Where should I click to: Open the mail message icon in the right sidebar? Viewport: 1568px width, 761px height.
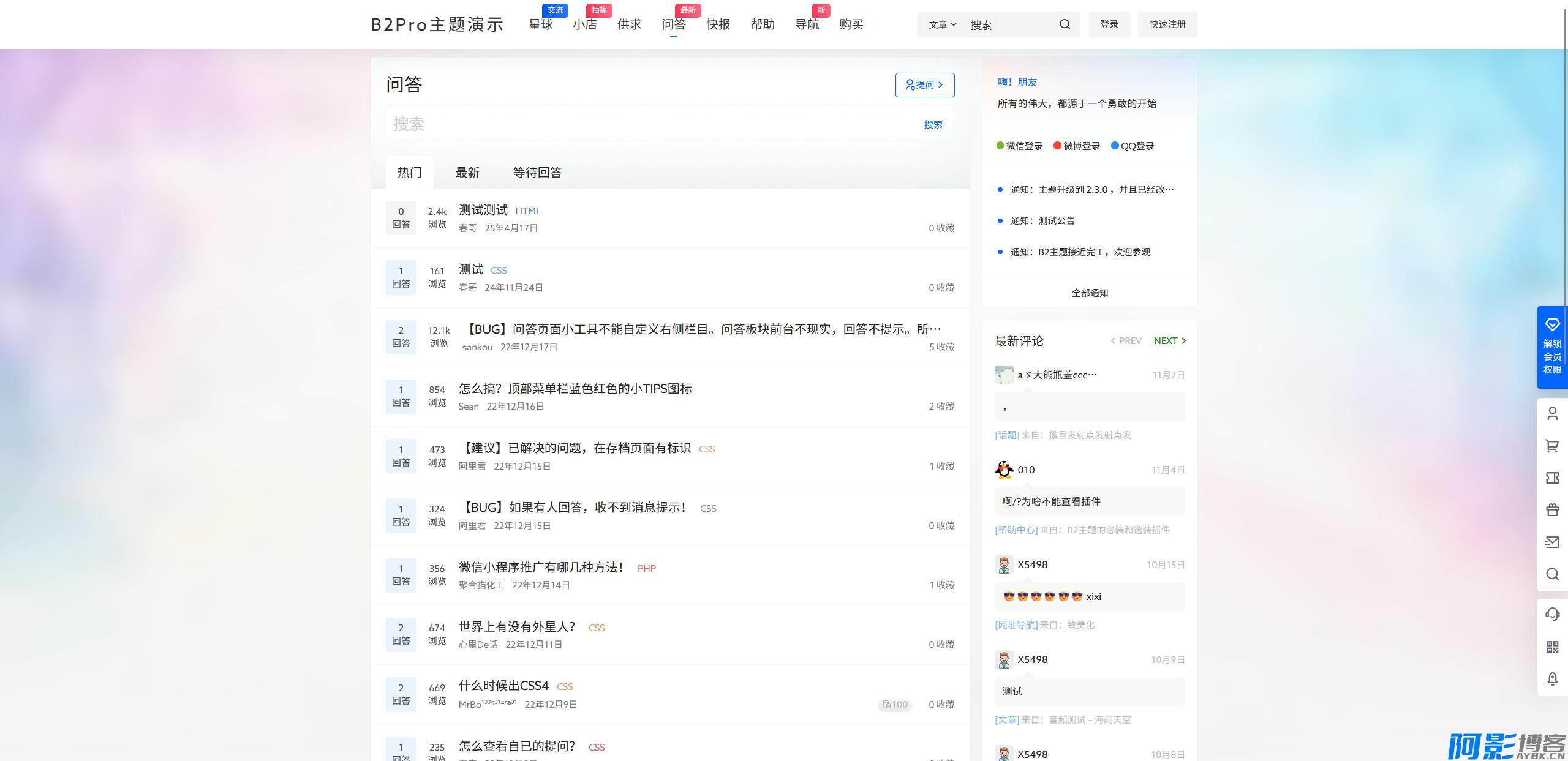coord(1552,542)
